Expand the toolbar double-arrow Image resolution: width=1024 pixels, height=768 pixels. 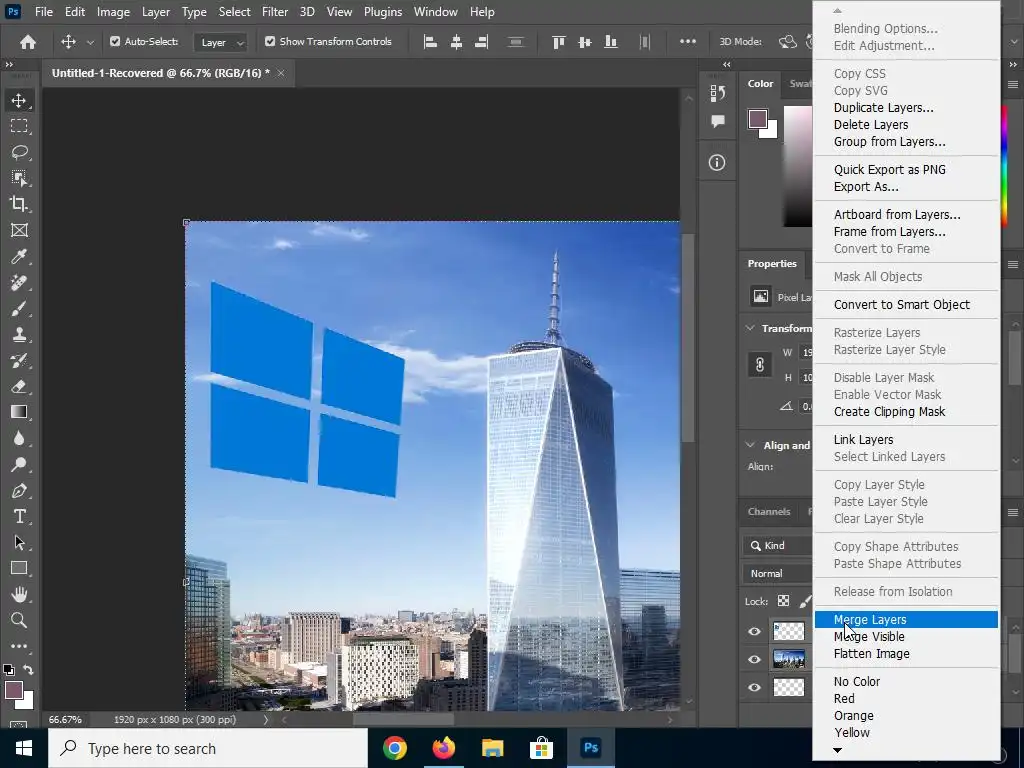coord(9,65)
